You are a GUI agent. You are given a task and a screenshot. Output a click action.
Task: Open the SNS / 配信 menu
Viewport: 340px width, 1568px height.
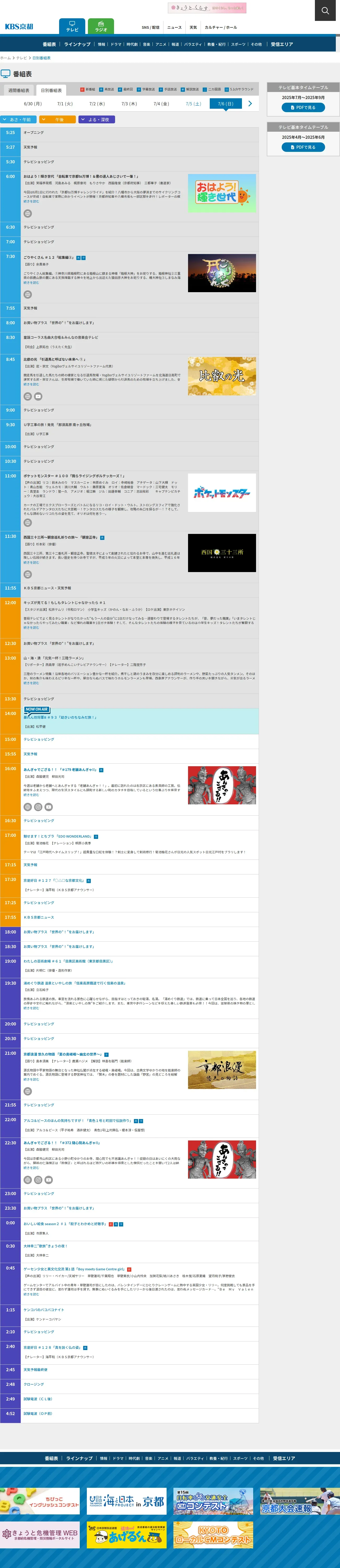pos(150,27)
